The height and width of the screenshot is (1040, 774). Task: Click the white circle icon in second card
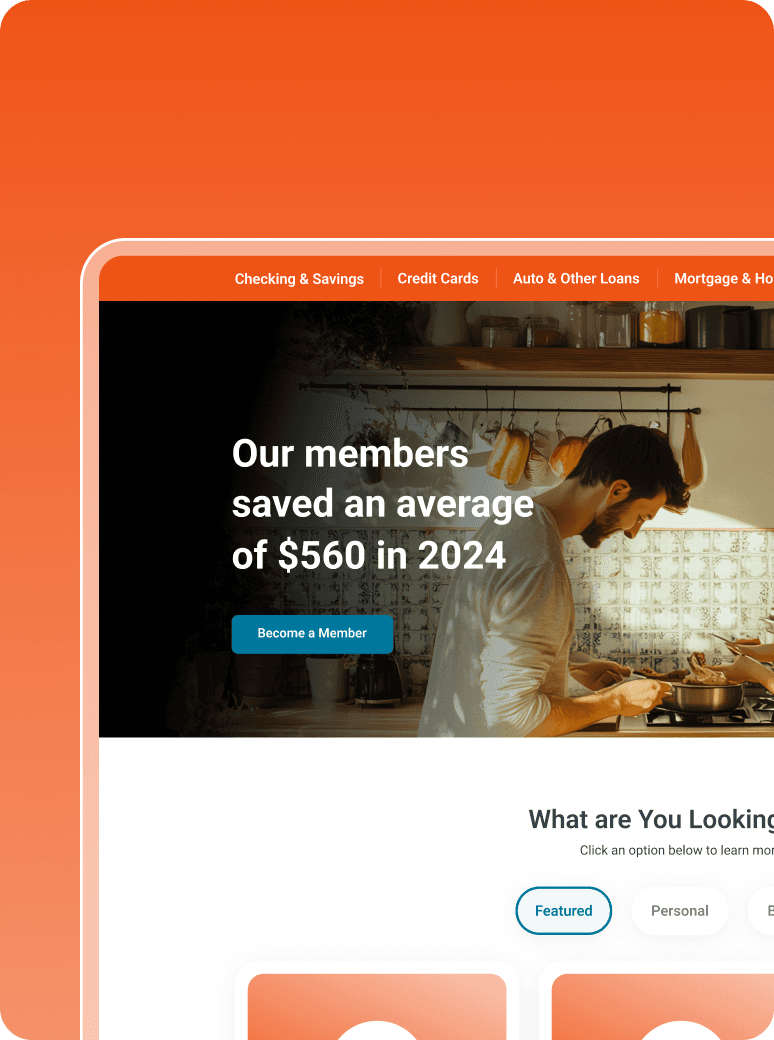[680, 1030]
